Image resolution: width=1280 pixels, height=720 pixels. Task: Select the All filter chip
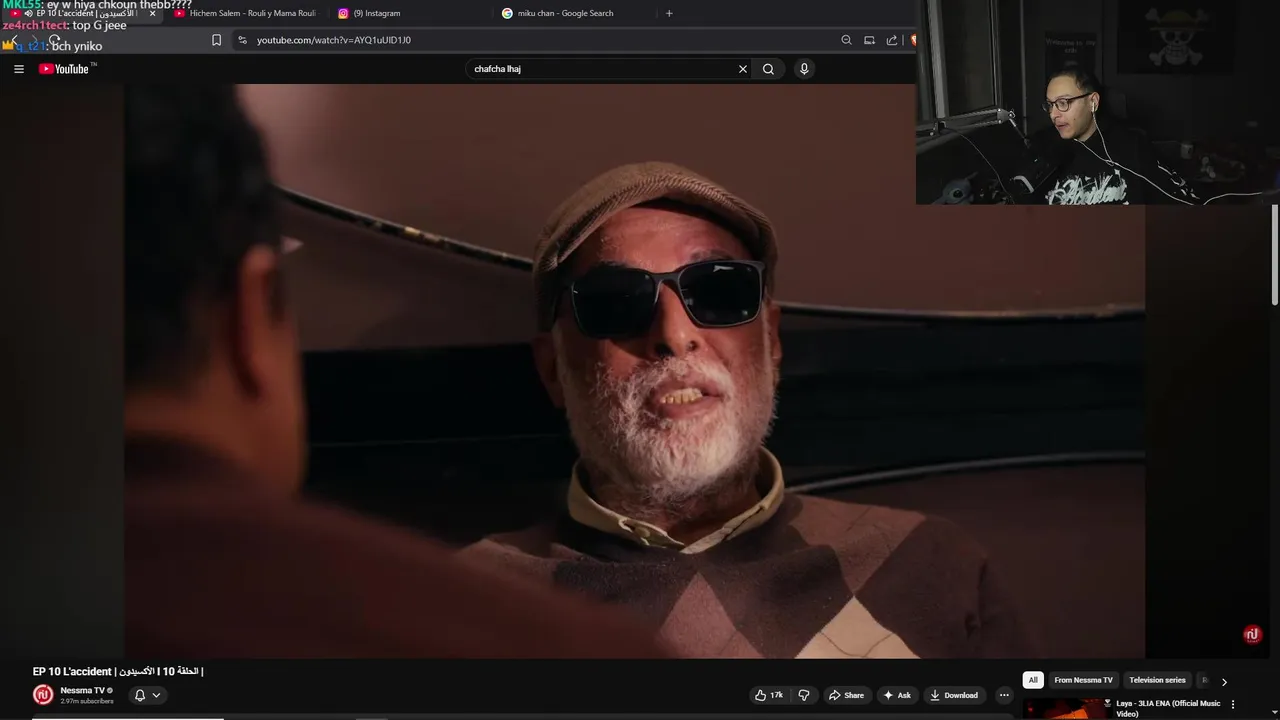[1033, 680]
